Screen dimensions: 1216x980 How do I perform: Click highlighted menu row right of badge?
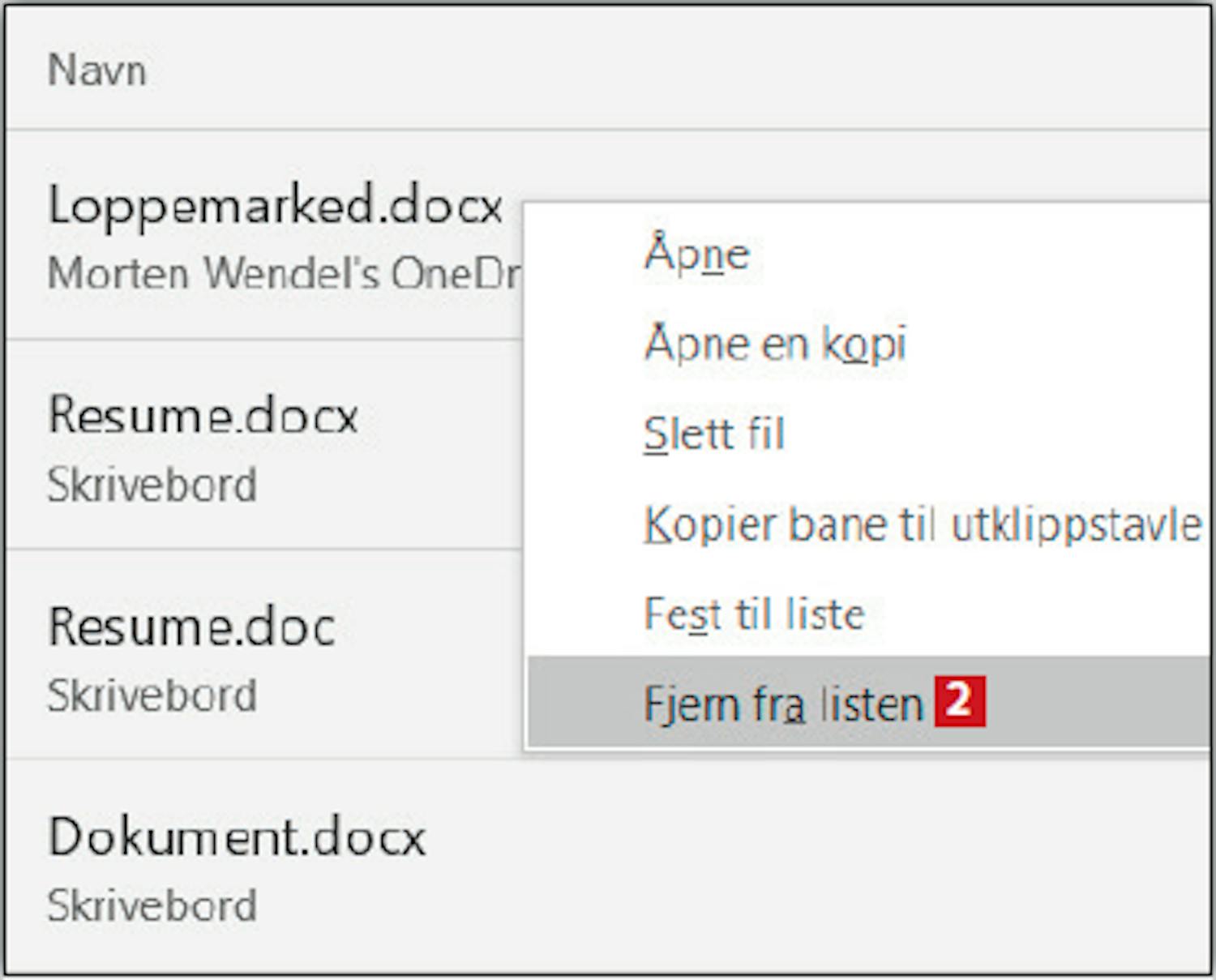[x=1094, y=703]
